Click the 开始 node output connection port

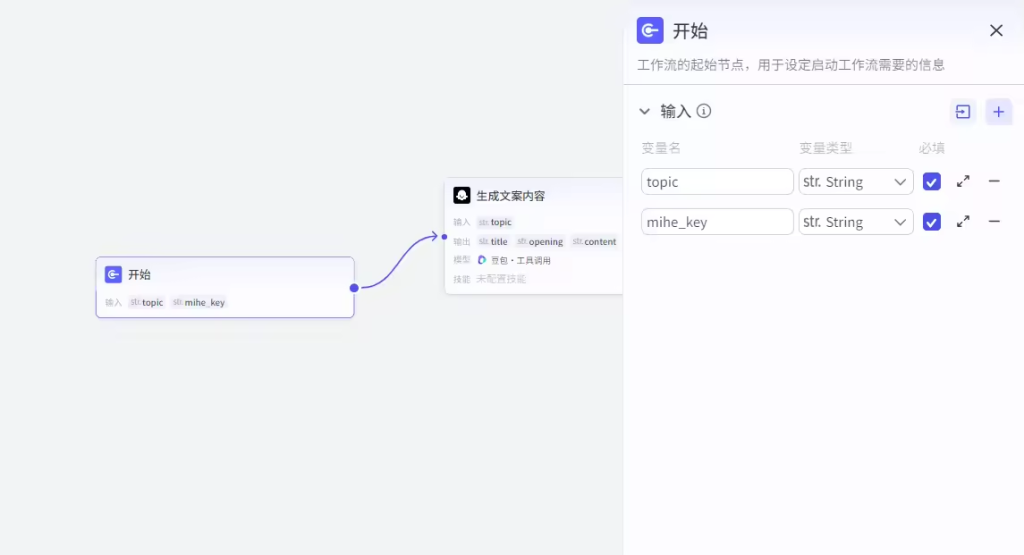354,288
